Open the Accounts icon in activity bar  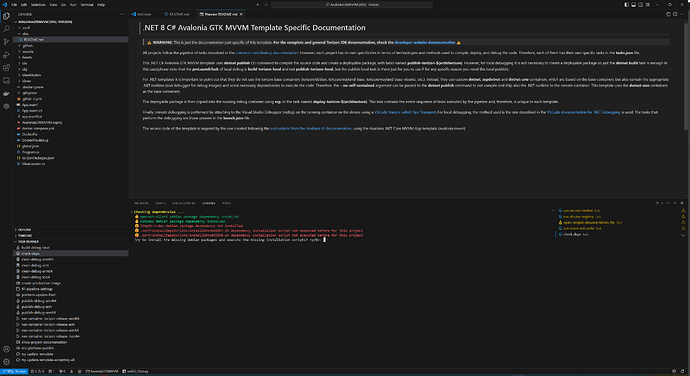[x=6, y=349]
